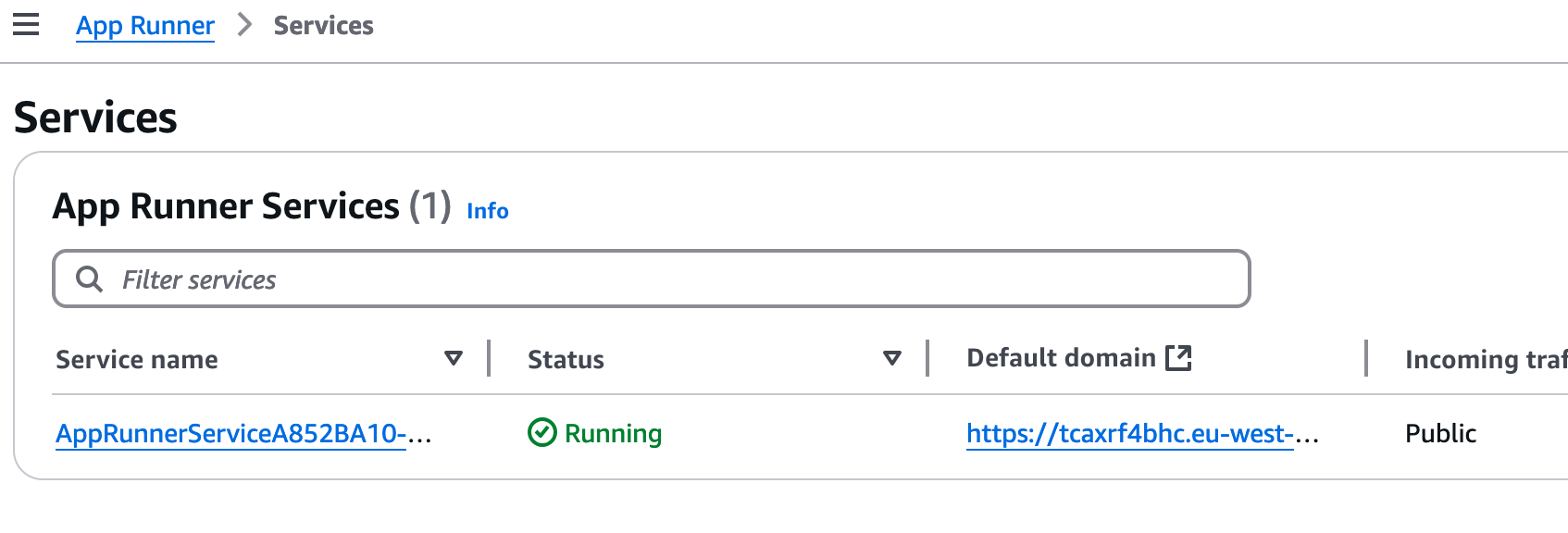The height and width of the screenshot is (533, 1568).
Task: Sort by Service name using its arrow
Action: coord(453,358)
